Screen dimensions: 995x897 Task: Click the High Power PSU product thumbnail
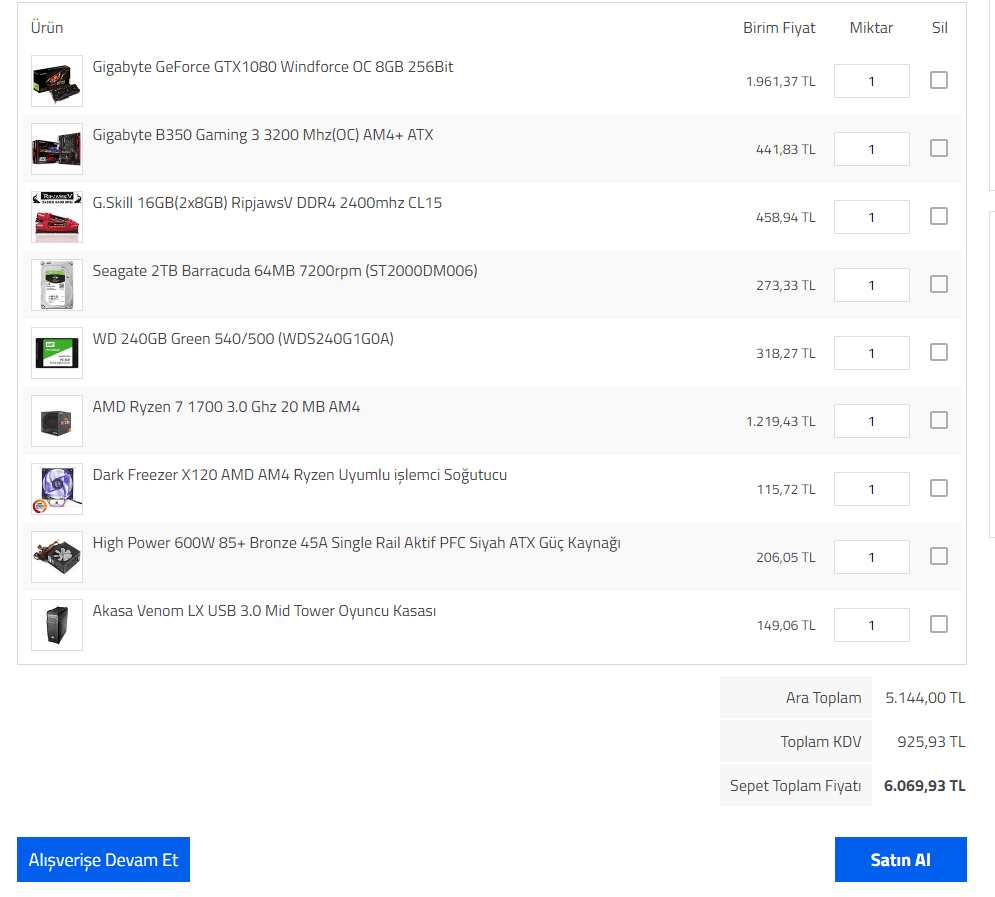(56, 557)
